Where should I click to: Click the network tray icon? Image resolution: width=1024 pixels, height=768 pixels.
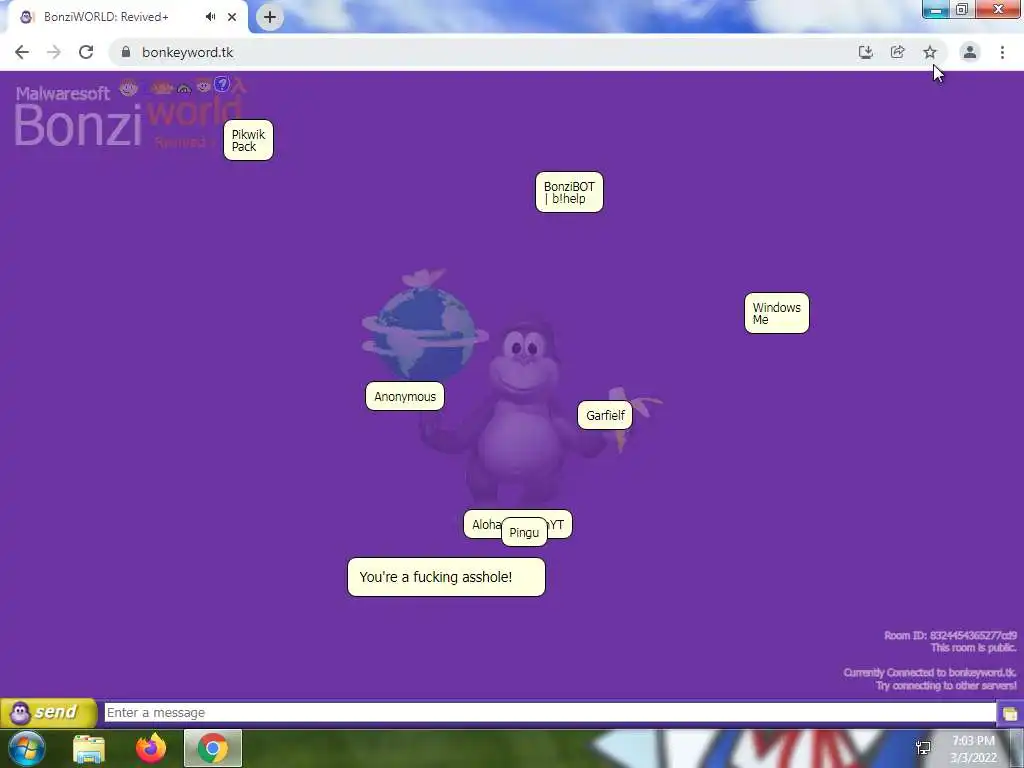(x=923, y=748)
